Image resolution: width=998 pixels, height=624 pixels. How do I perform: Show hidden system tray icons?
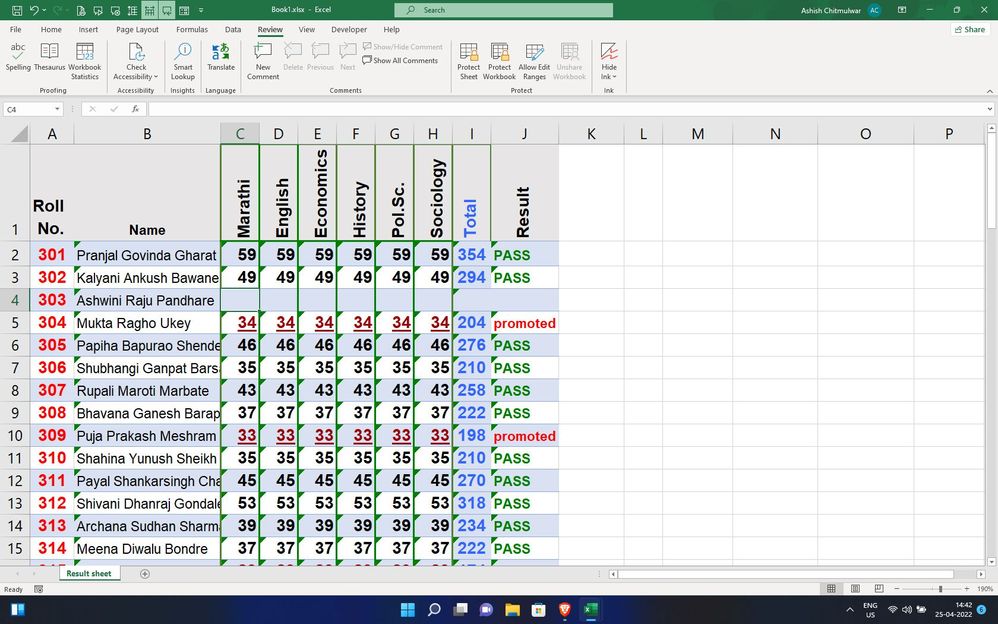850,609
